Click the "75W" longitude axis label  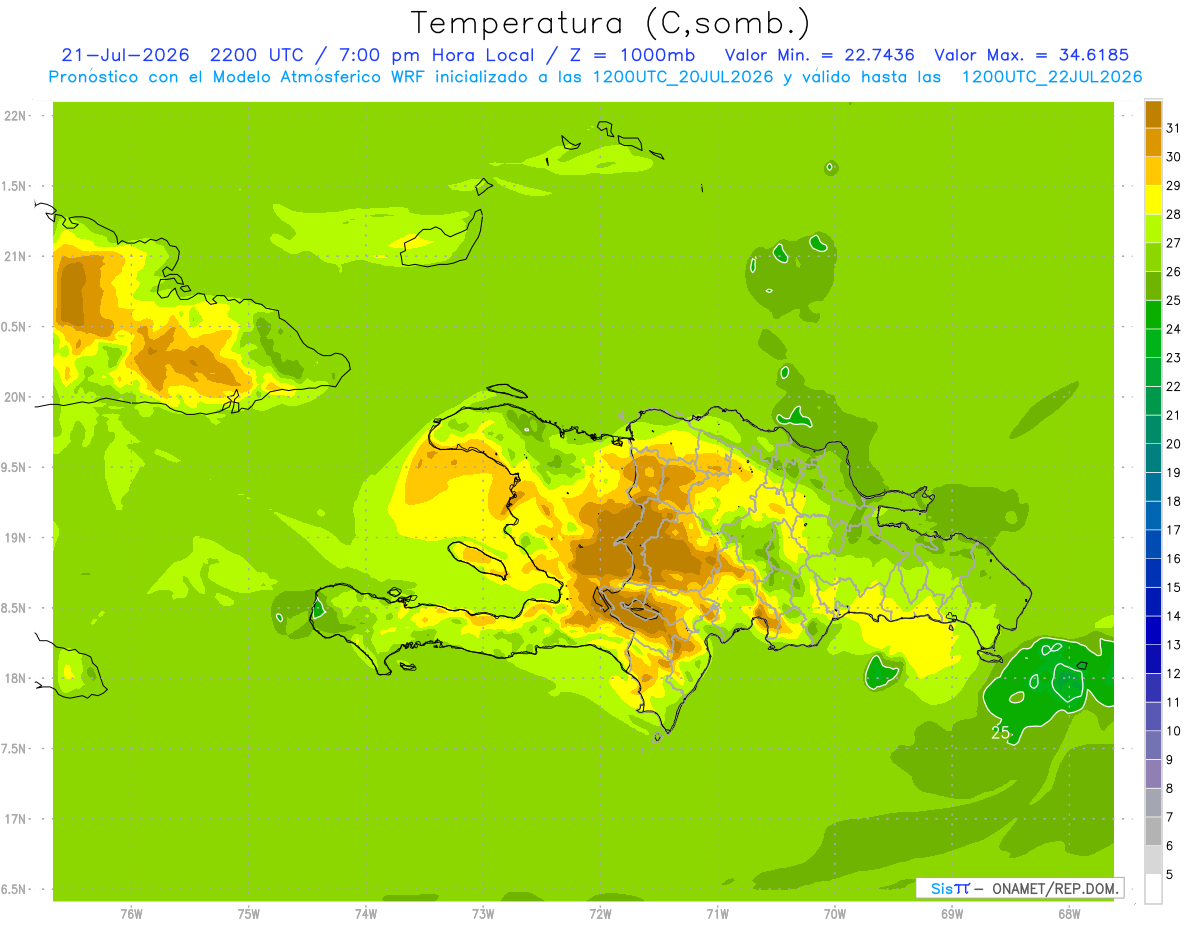tap(249, 913)
